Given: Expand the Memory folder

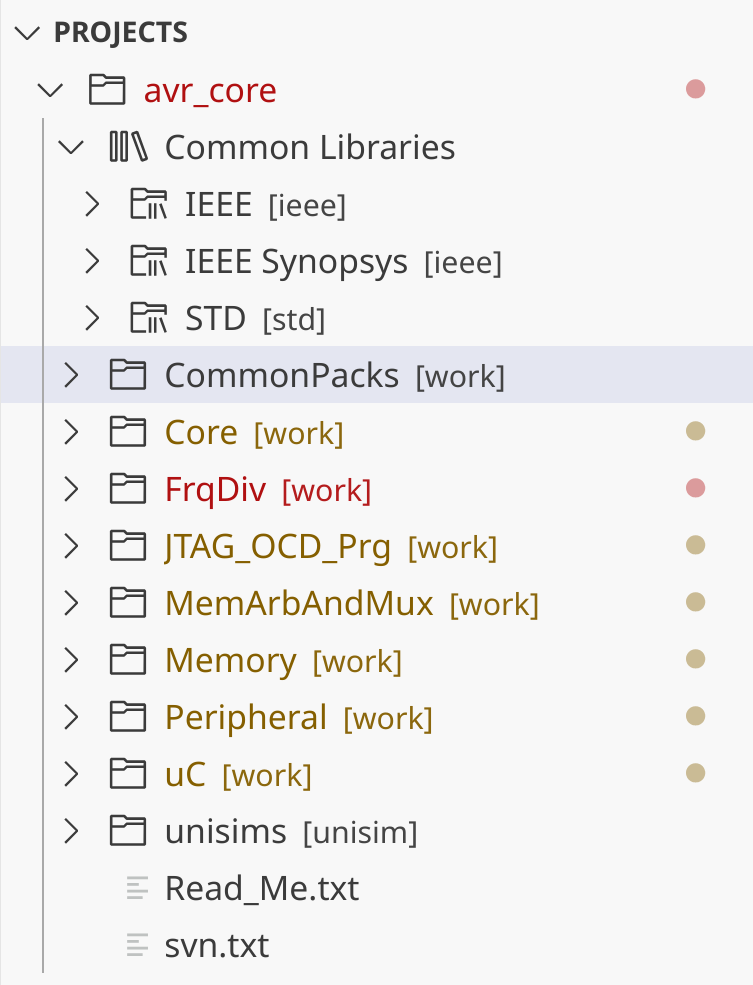Looking at the screenshot, I should 70,660.
